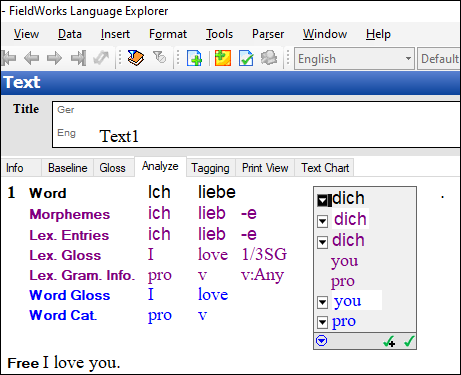Viewport: 461px width, 375px height.
Task: Switch to the Tagging tab
Action: click(x=211, y=168)
